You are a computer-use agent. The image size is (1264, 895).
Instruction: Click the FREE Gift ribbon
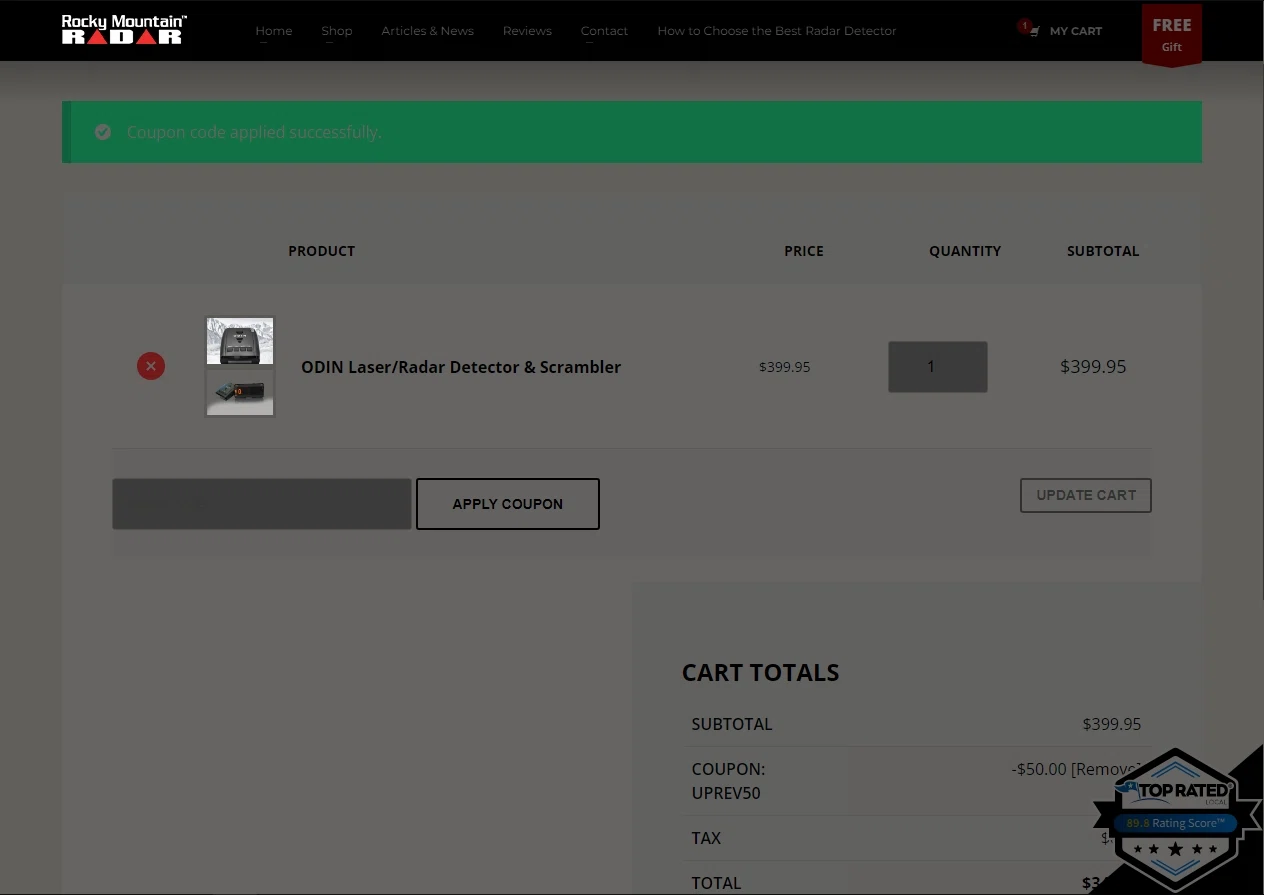point(1172,35)
